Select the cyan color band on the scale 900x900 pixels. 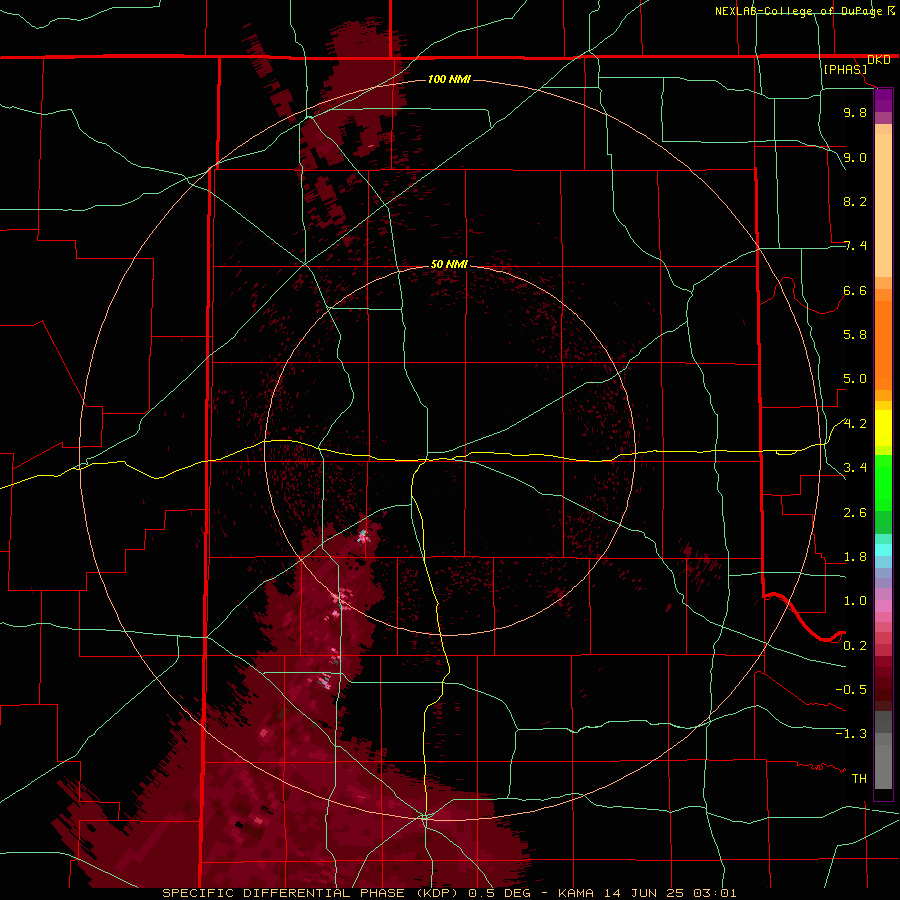pyautogui.click(x=883, y=550)
